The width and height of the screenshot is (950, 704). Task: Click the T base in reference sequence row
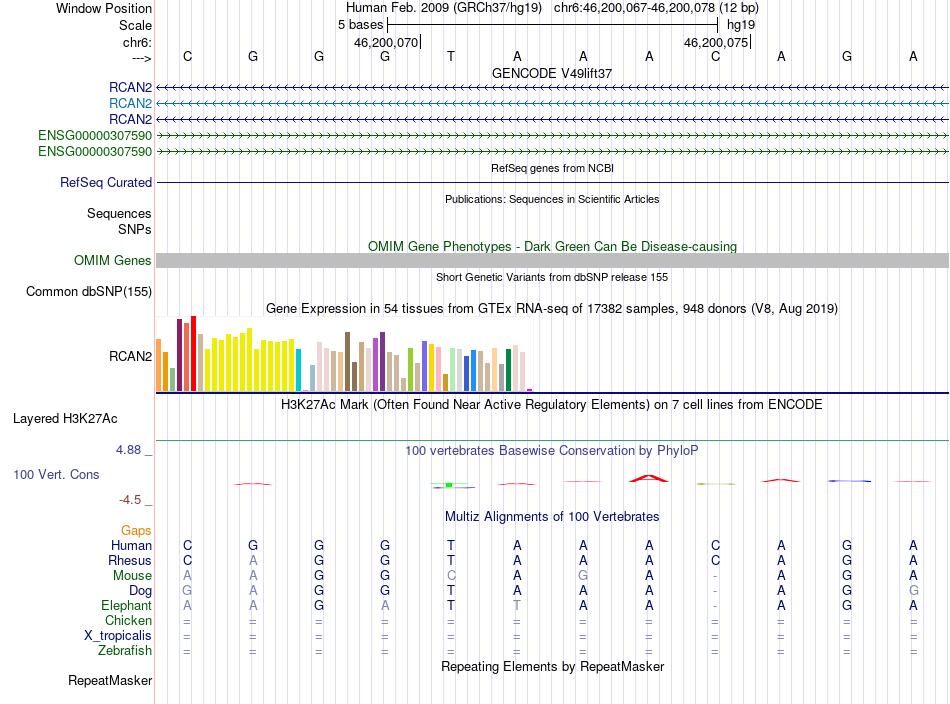click(451, 56)
